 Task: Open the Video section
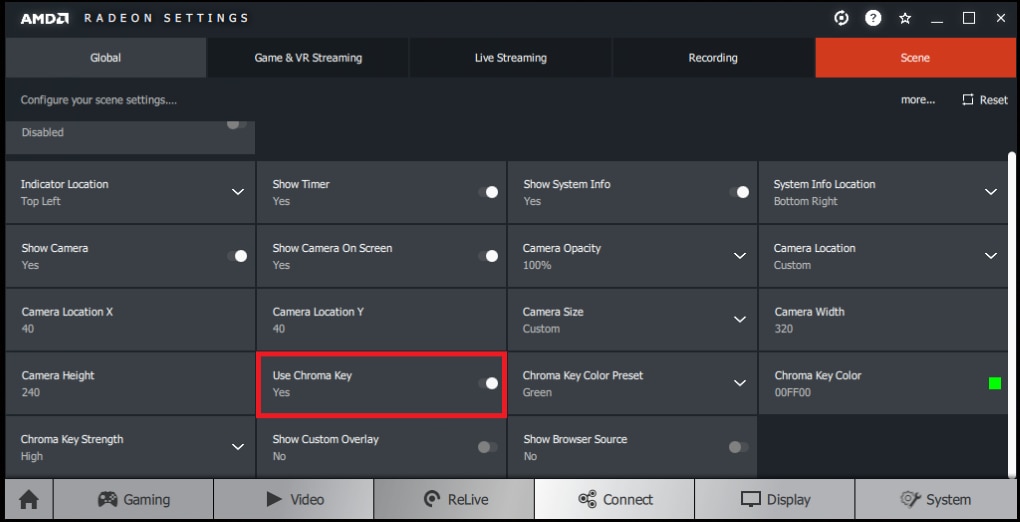tap(294, 499)
